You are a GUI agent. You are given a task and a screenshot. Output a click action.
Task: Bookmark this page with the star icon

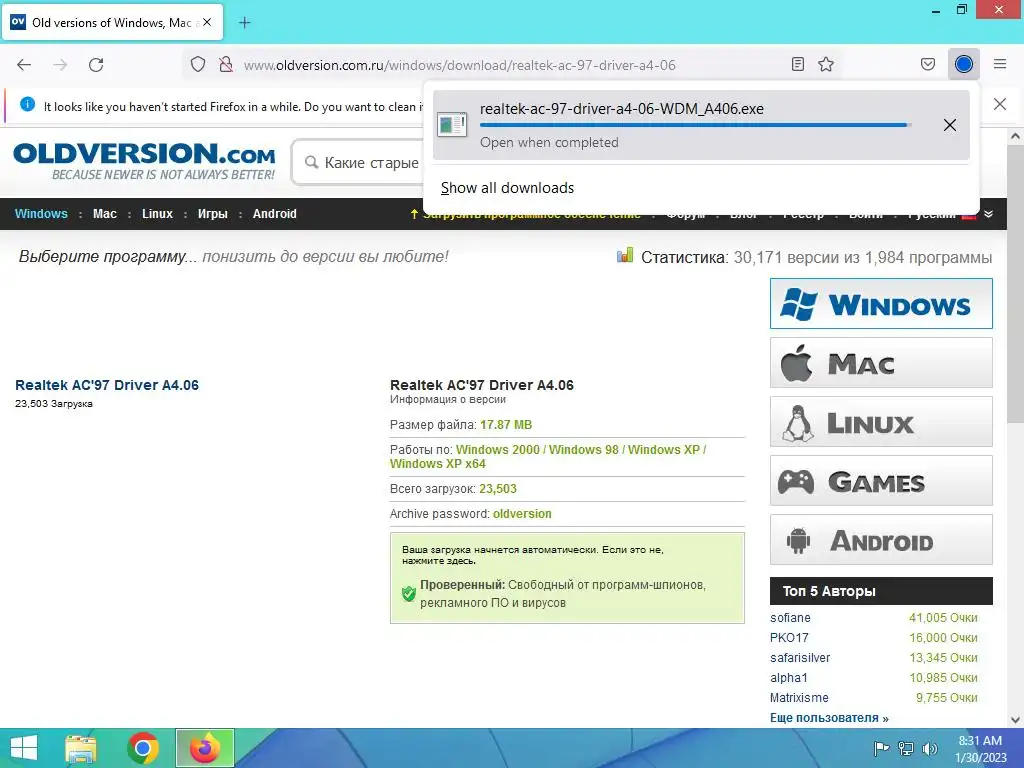826,64
